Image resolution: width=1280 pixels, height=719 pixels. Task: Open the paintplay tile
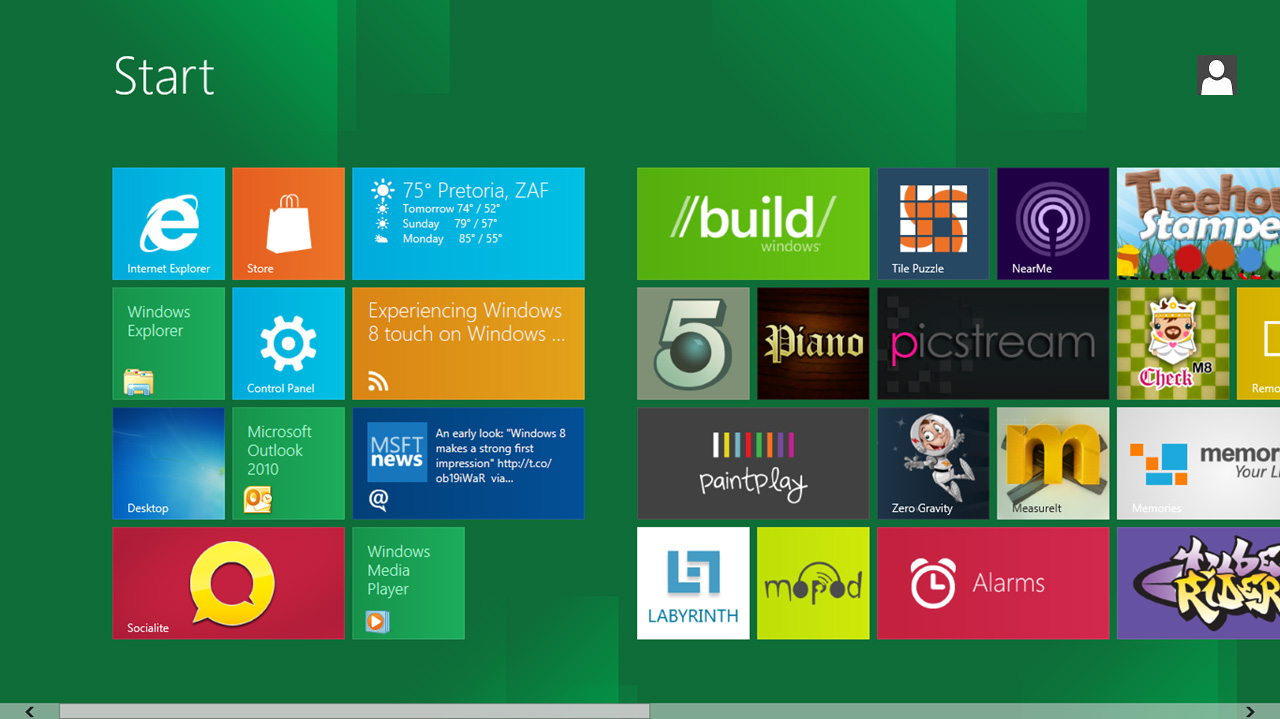coord(753,463)
